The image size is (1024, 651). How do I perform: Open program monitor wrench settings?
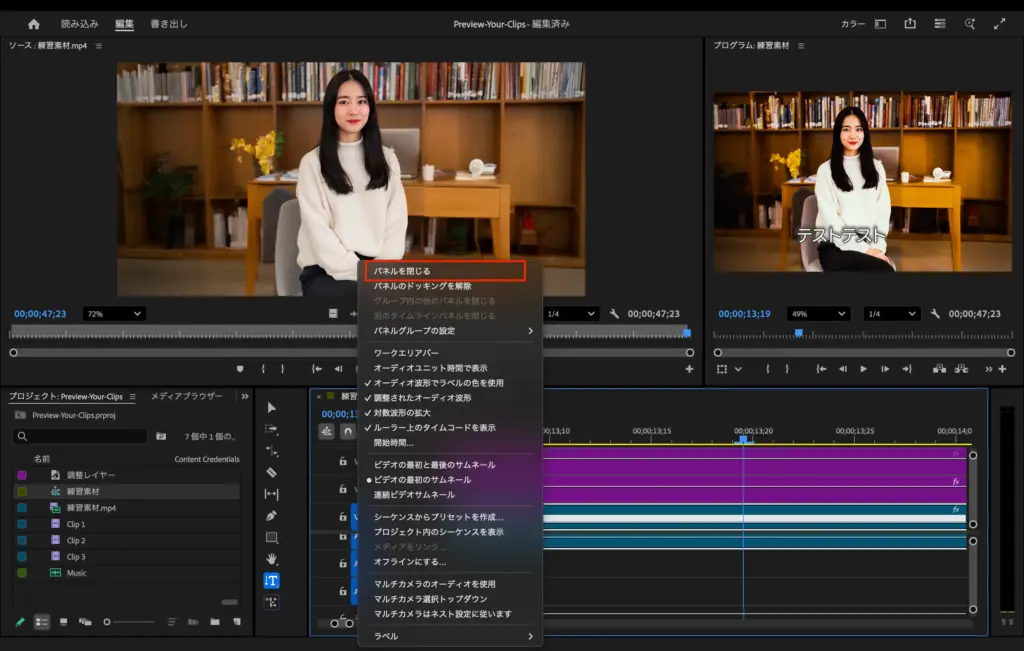point(934,313)
